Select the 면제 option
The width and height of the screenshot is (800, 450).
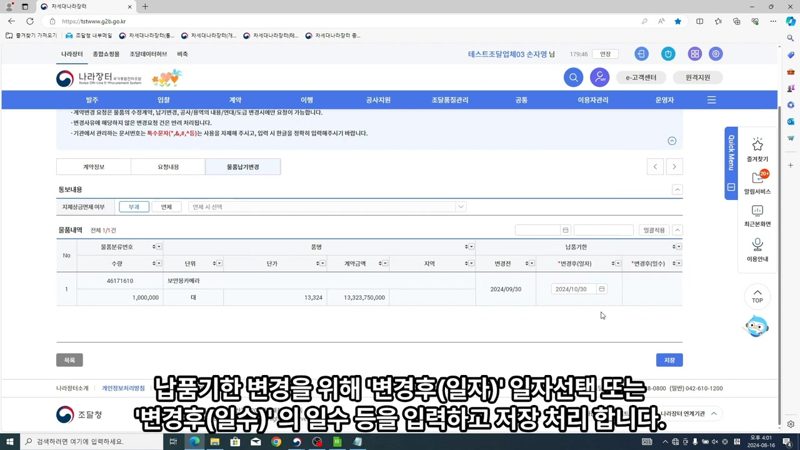166,207
